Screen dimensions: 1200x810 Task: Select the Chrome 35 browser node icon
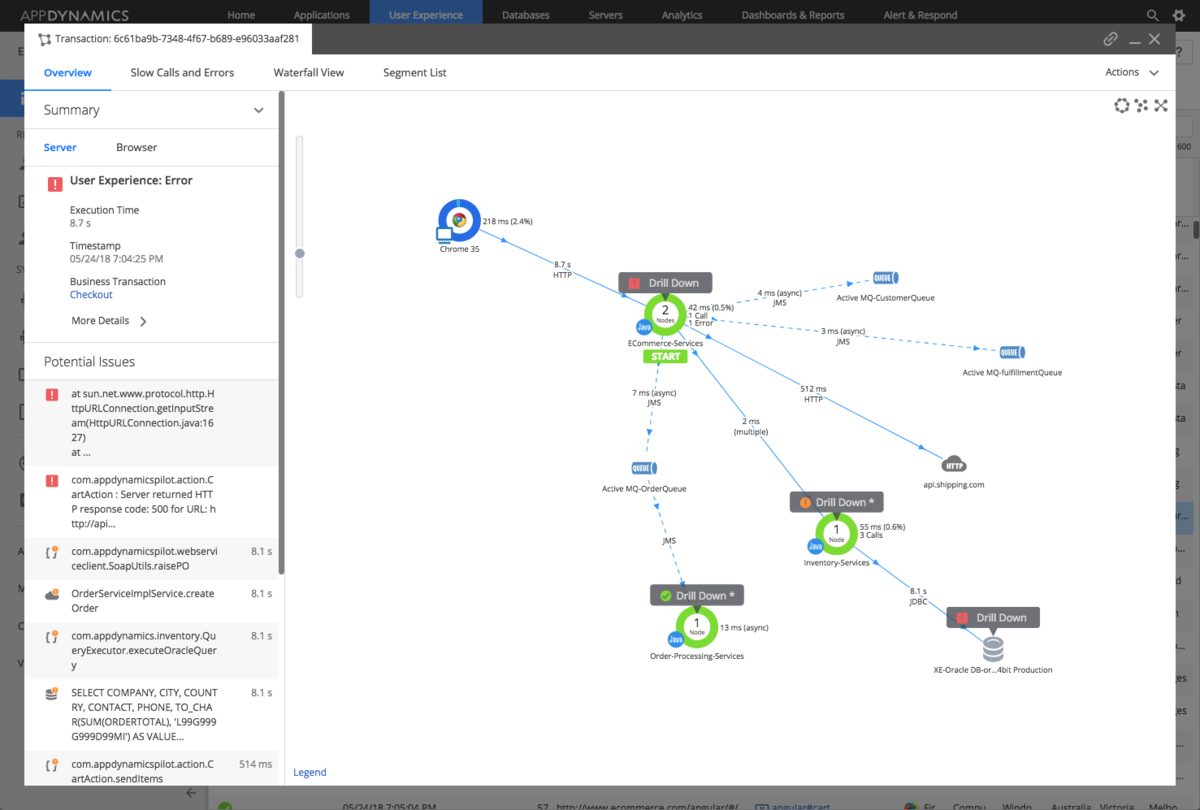[458, 220]
